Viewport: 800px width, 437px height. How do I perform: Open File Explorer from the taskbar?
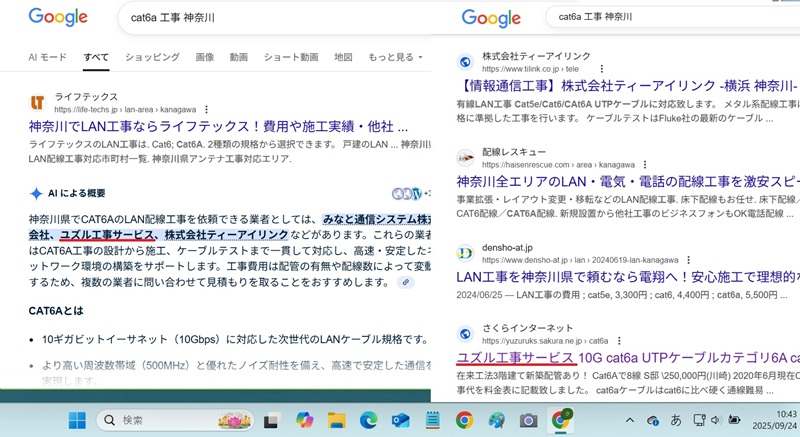tap(337, 420)
